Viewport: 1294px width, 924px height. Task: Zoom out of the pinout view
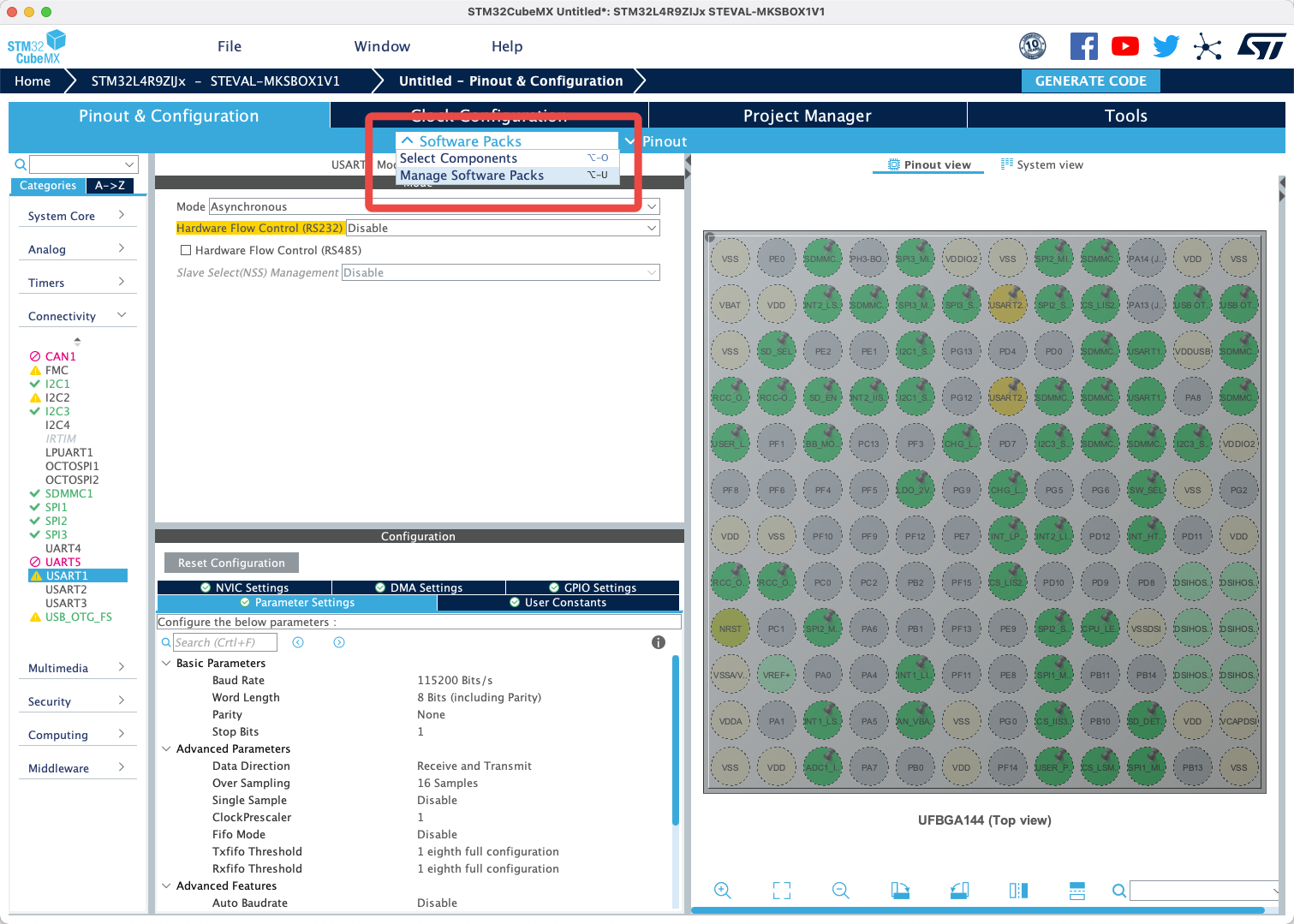pos(841,891)
